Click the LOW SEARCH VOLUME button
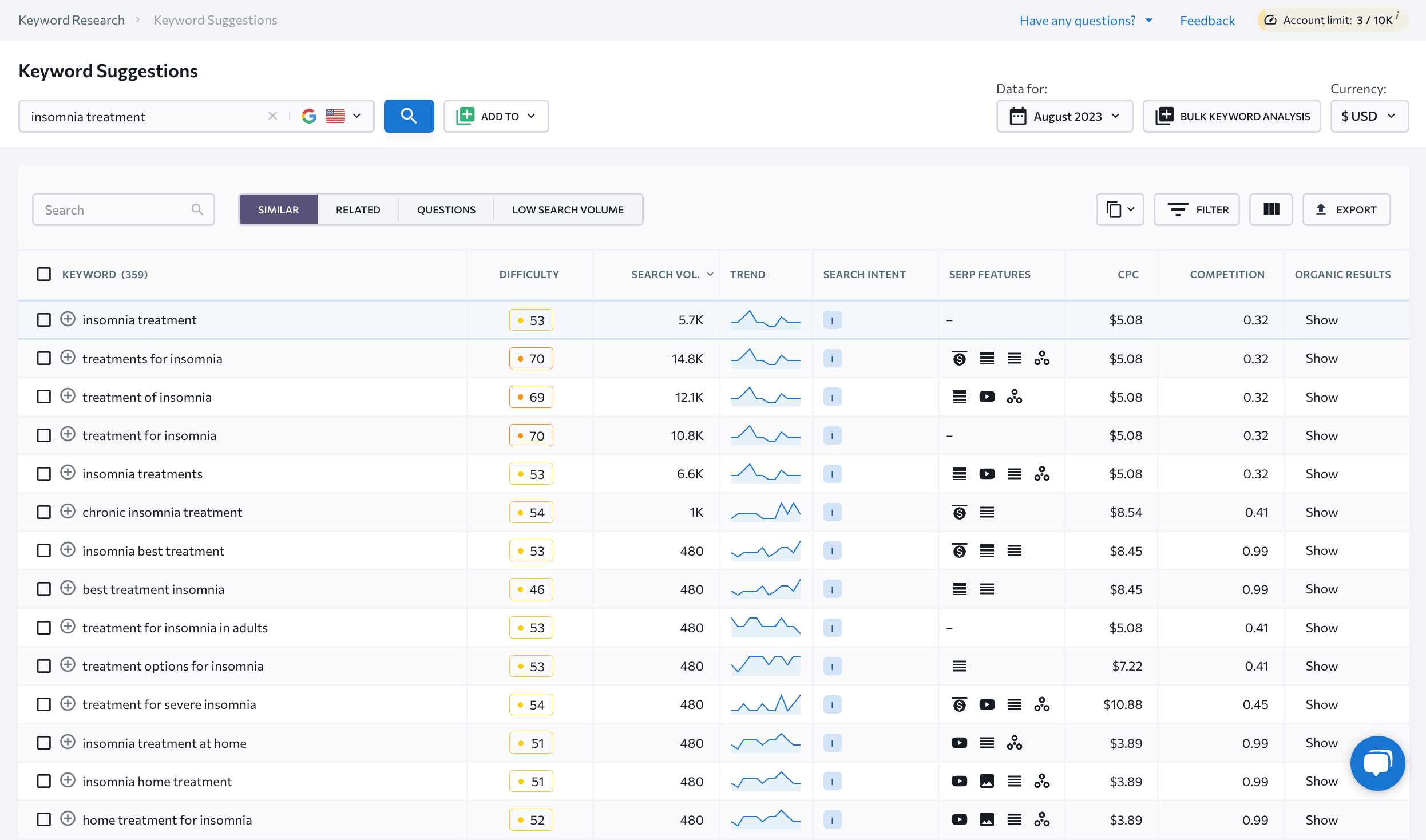Image resolution: width=1426 pixels, height=840 pixels. click(568, 209)
